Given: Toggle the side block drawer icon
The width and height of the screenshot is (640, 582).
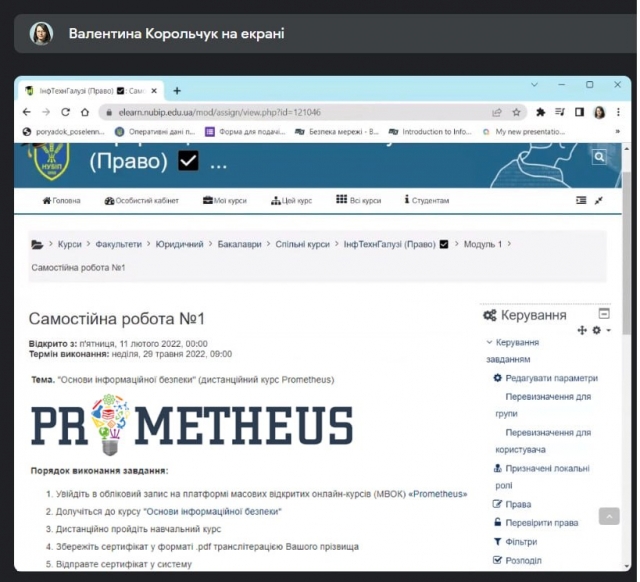Looking at the screenshot, I should (x=581, y=200).
